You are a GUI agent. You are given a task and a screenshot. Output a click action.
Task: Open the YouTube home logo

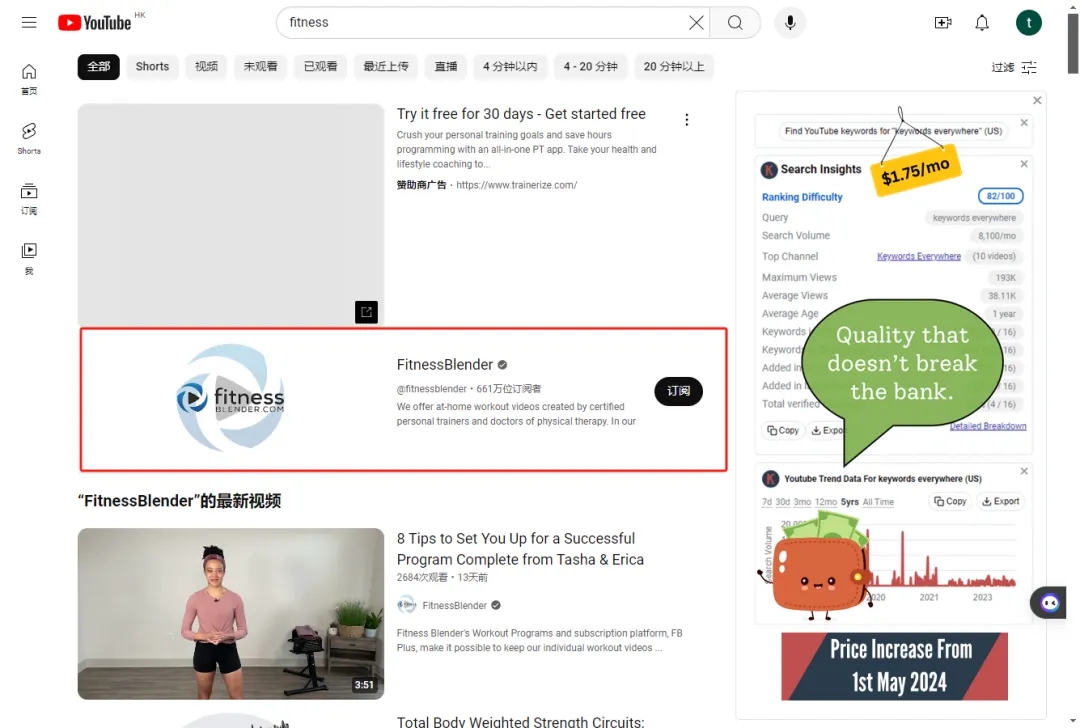(x=95, y=22)
